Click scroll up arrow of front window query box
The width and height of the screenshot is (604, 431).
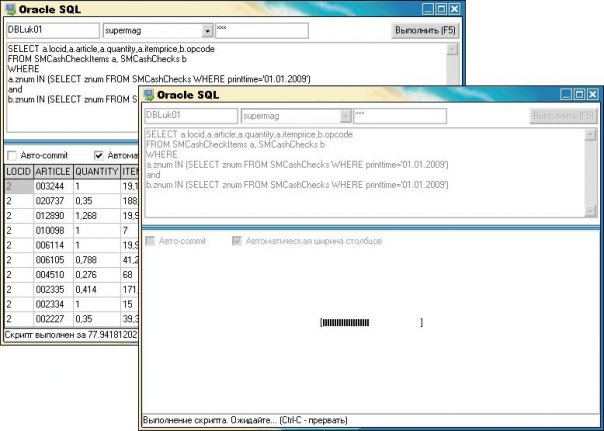(x=591, y=135)
